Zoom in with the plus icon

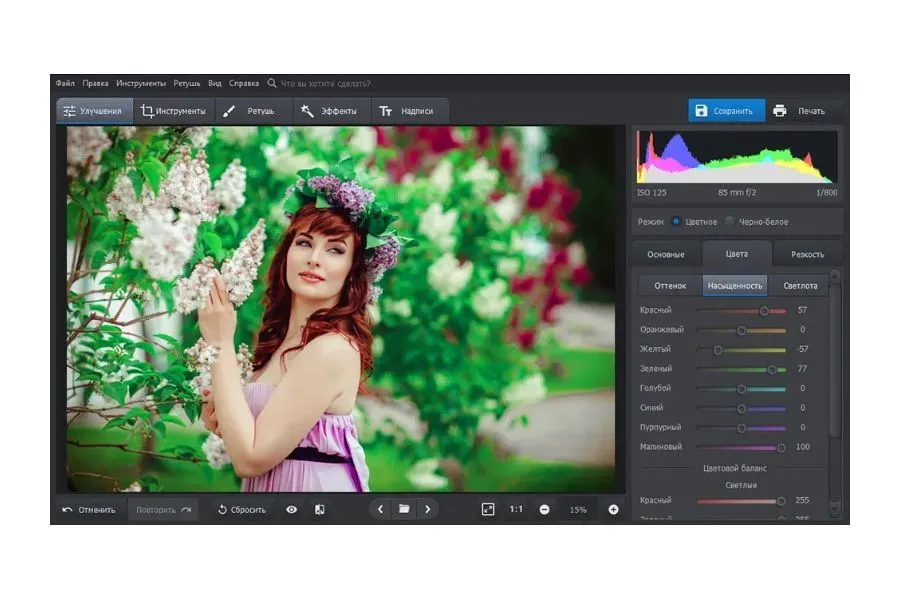613,509
